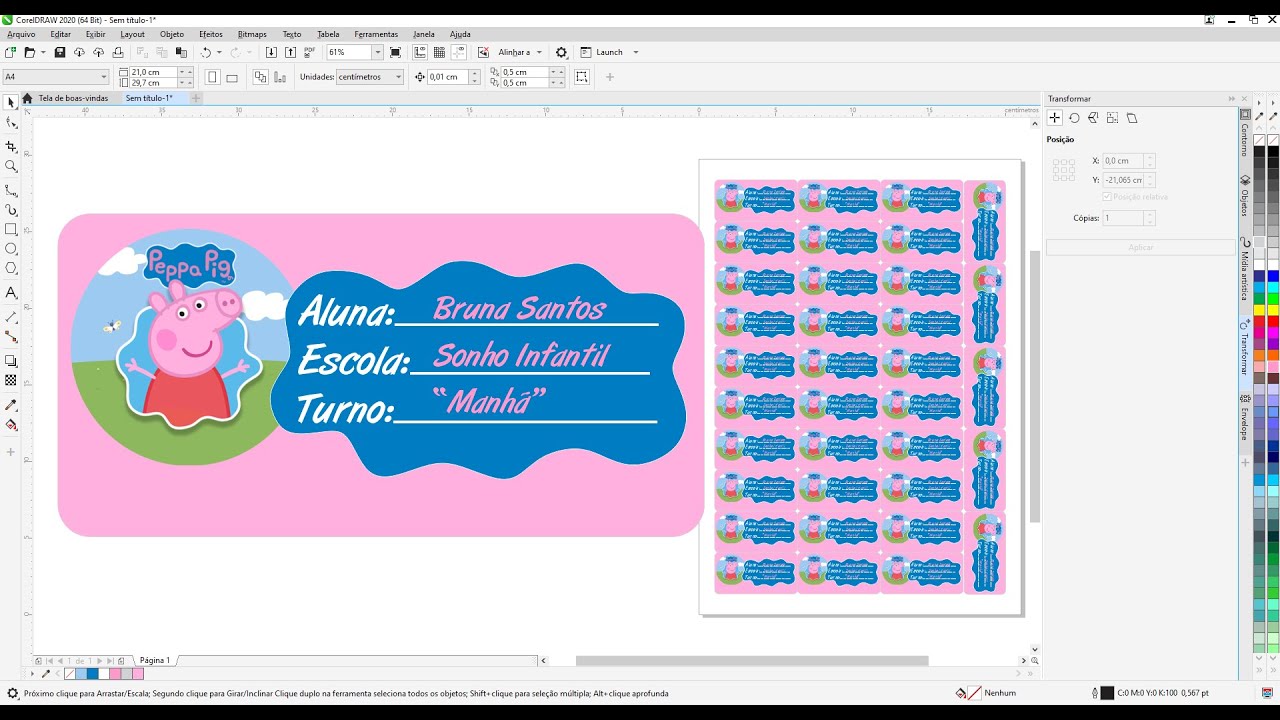The height and width of the screenshot is (720, 1280).
Task: Toggle the Posição relativa checkbox
Action: tap(1106, 197)
